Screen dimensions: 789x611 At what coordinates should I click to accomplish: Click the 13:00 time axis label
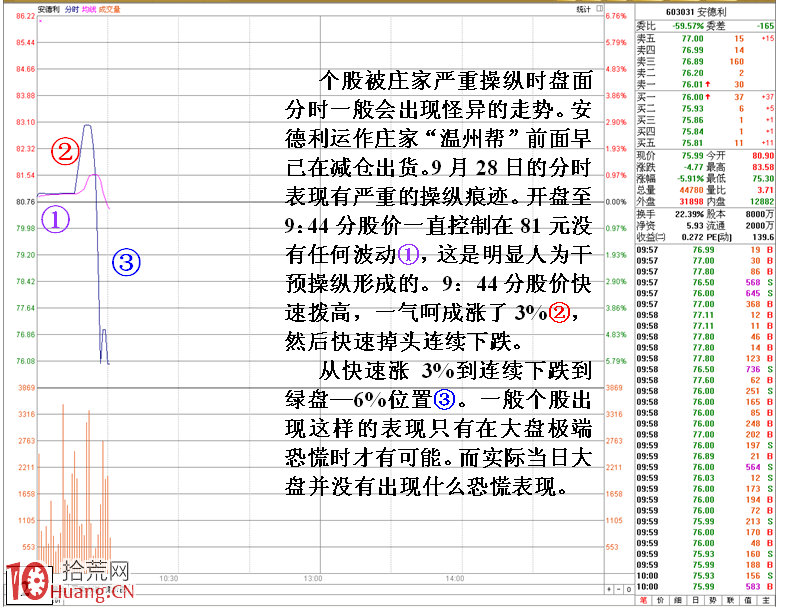coord(313,579)
